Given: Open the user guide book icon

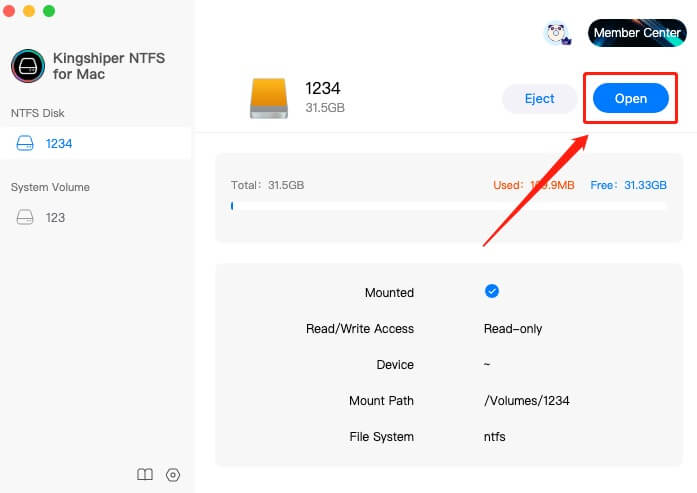Looking at the screenshot, I should pos(145,474).
